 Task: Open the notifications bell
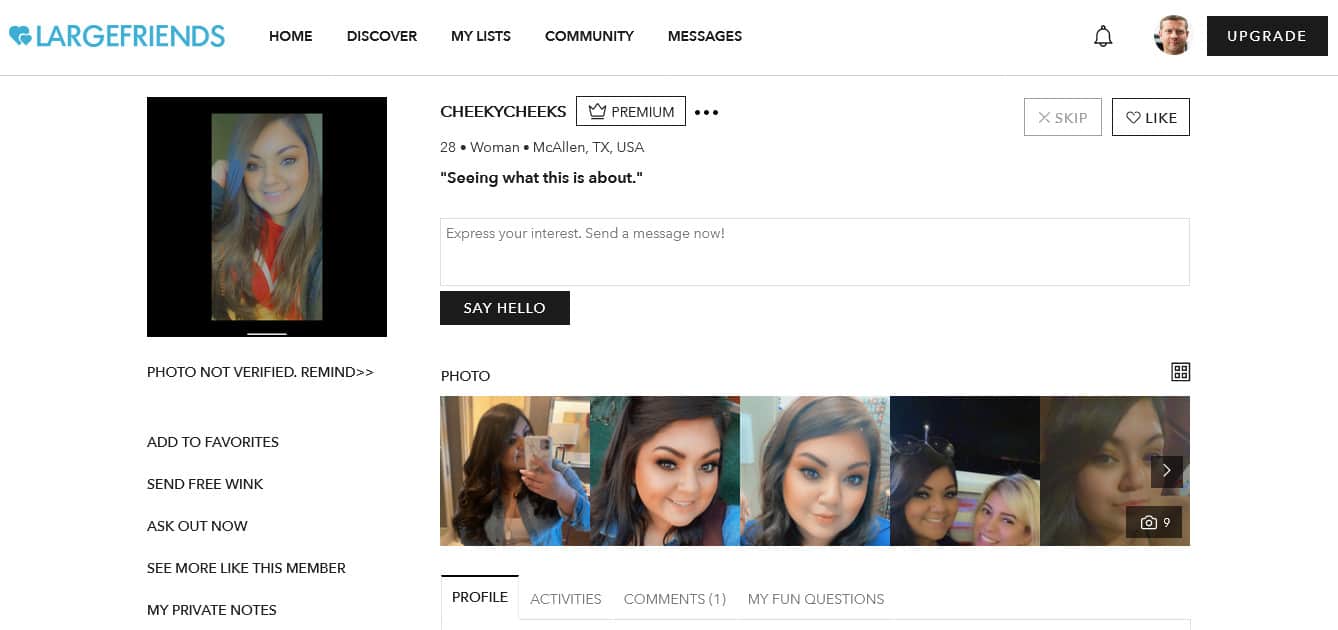1103,37
